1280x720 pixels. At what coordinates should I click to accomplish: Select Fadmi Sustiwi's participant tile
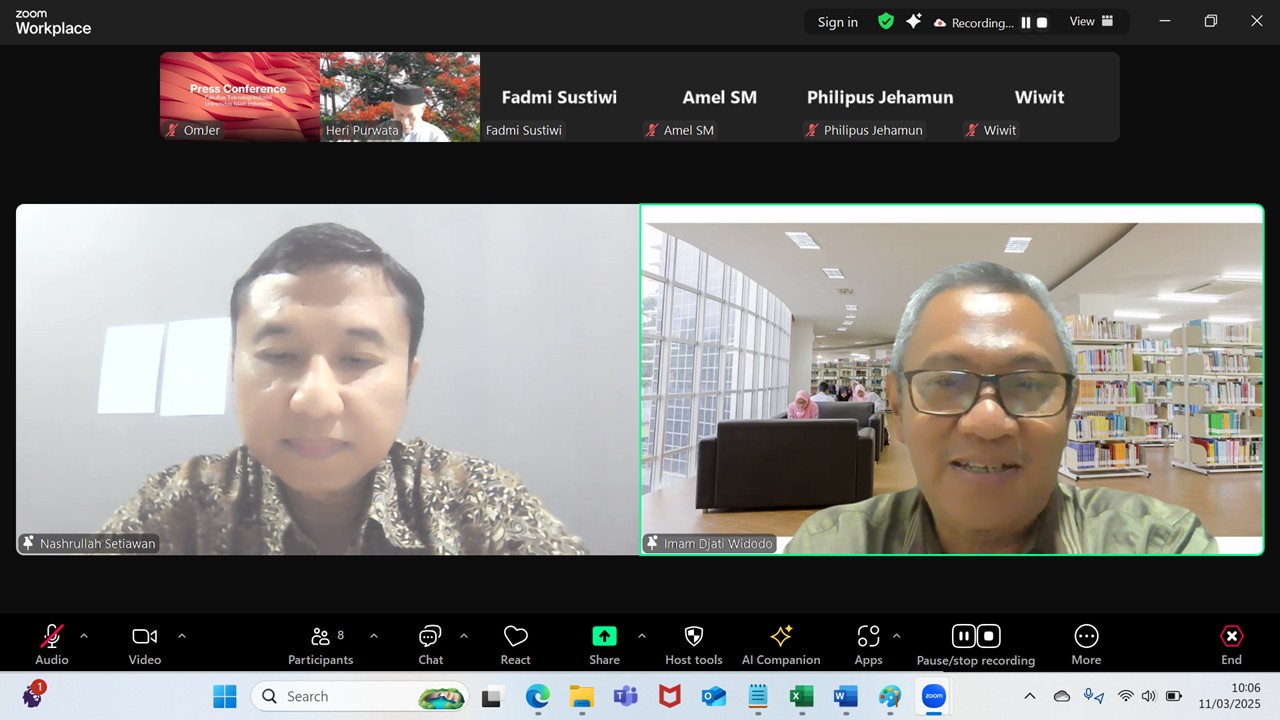pyautogui.click(x=560, y=97)
